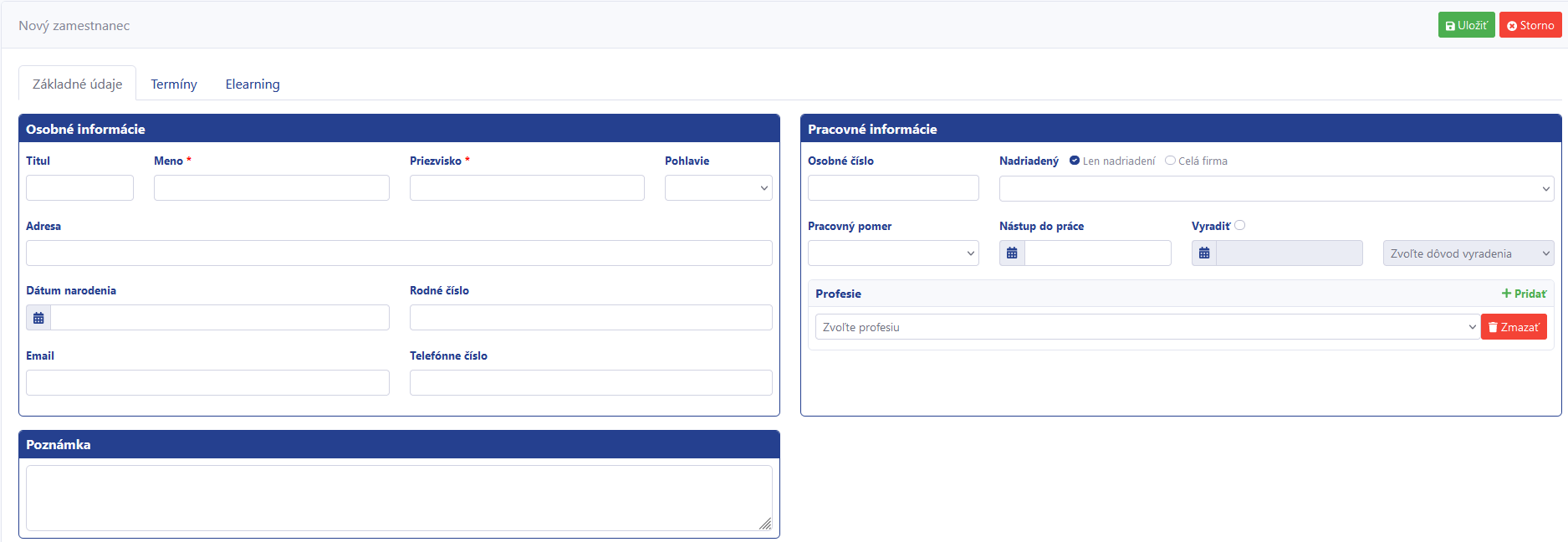
Task: Open calendar icon for Dátum narodenia
Action: tap(38, 318)
